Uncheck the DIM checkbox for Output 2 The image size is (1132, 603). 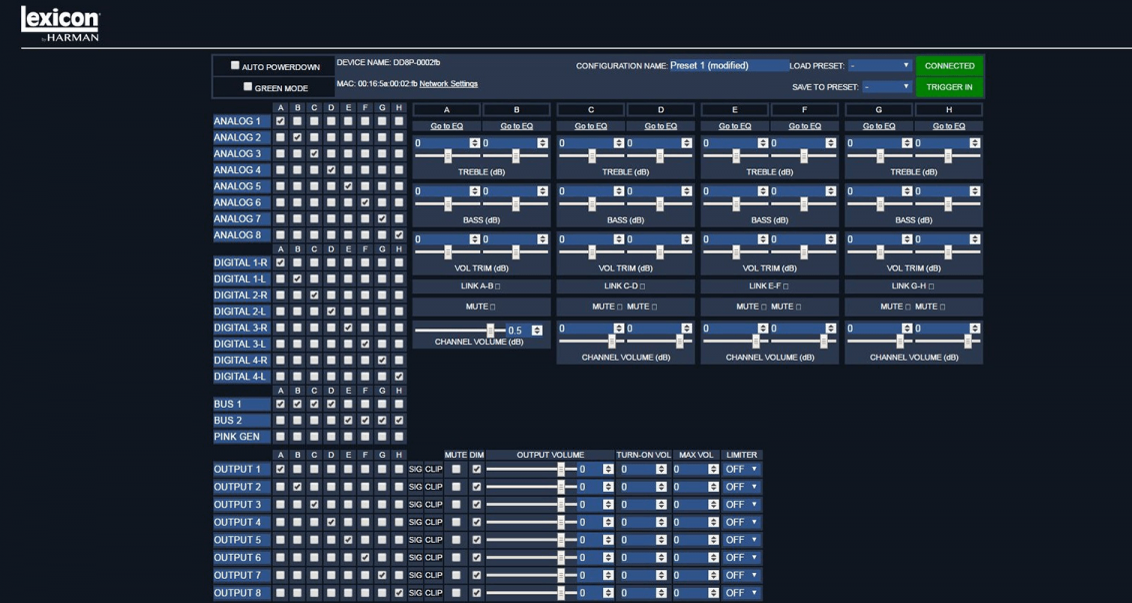(476, 487)
